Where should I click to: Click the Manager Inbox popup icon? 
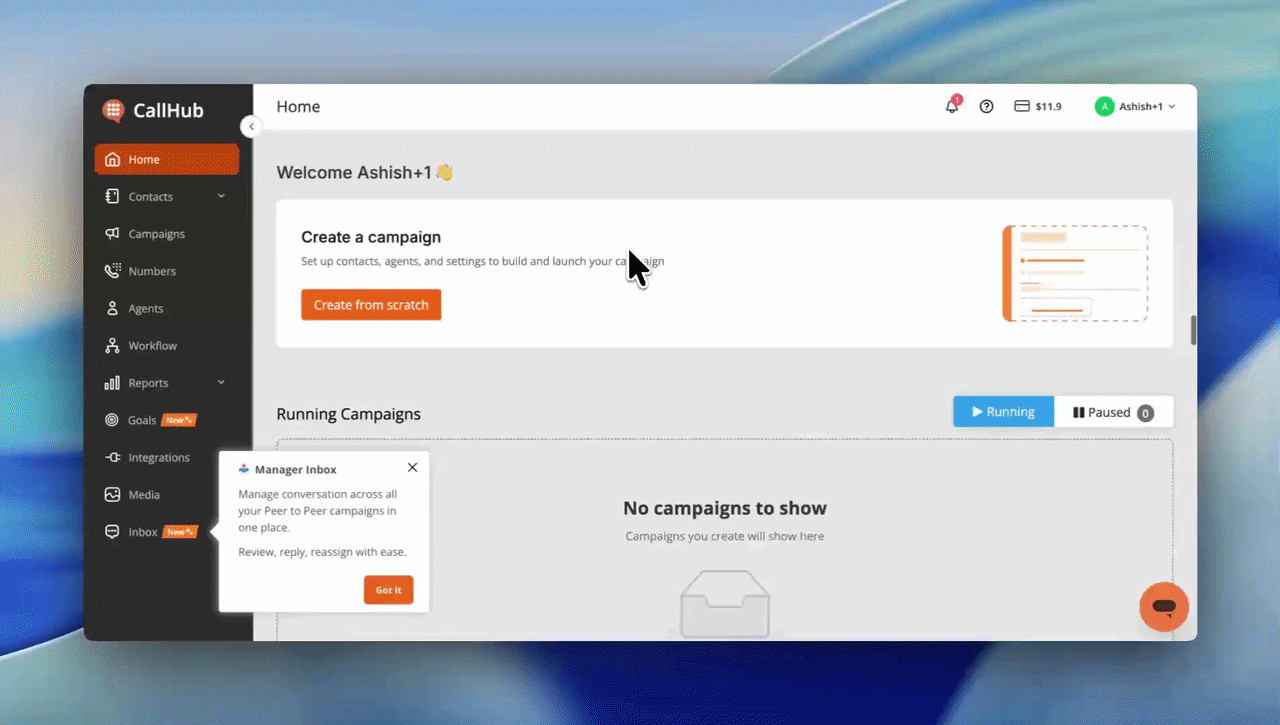click(x=244, y=469)
